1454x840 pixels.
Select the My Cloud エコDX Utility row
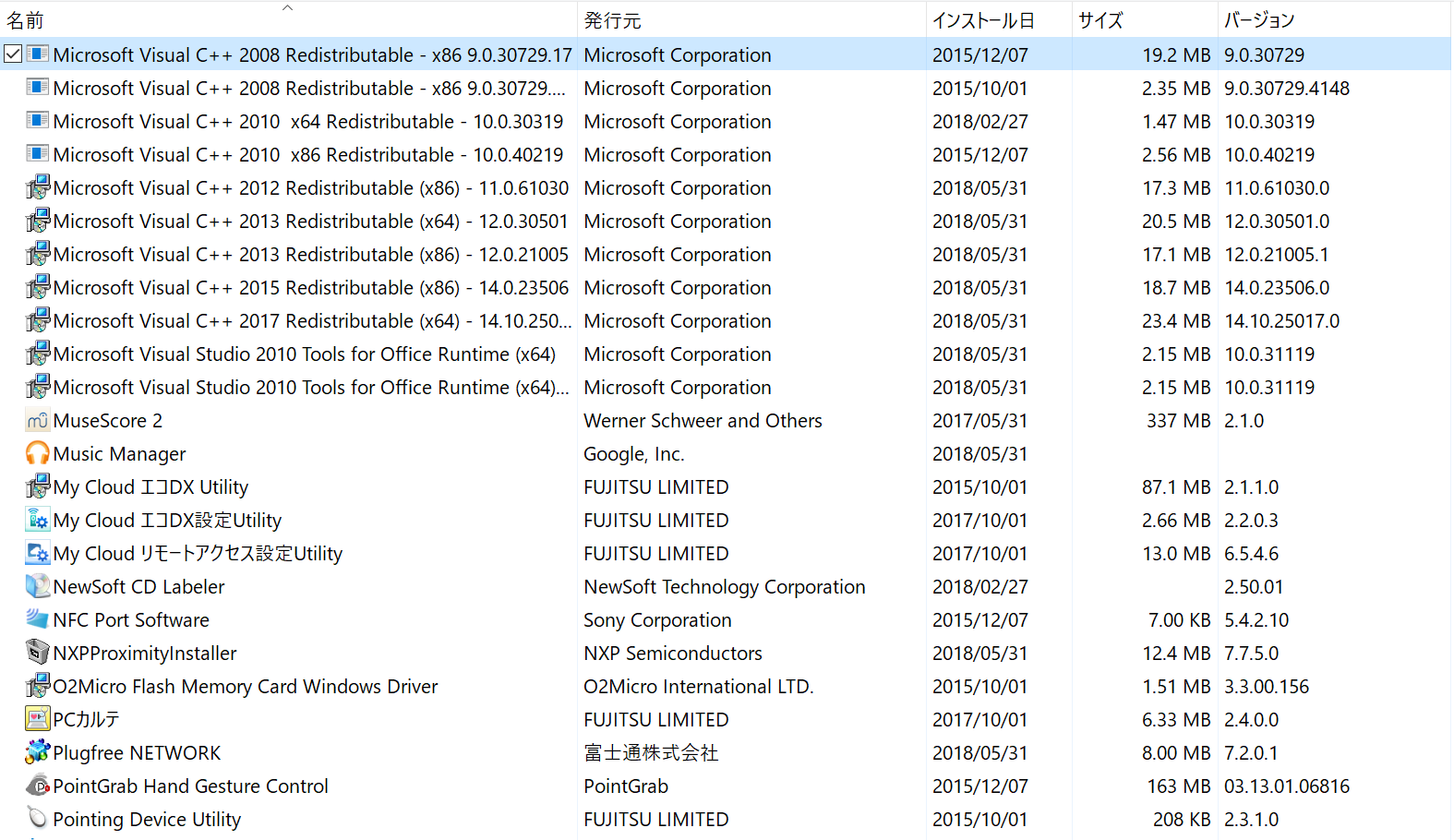pyautogui.click(x=150, y=487)
